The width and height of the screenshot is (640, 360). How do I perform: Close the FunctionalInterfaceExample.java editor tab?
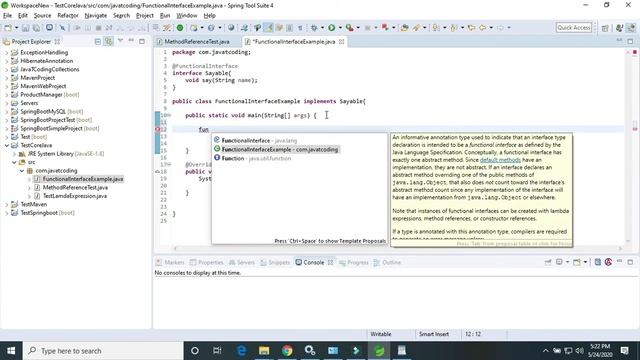pyautogui.click(x=341, y=42)
